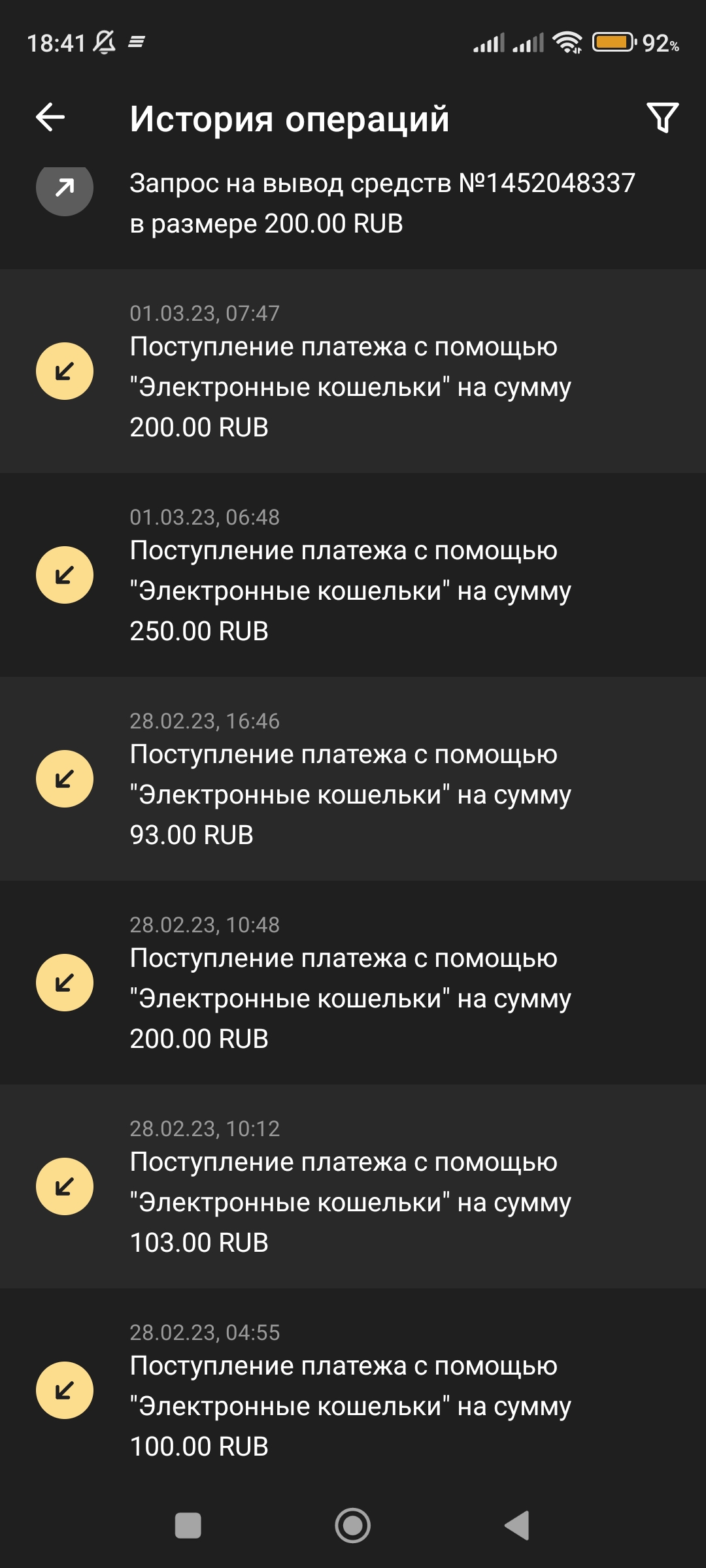
Task: Open the operations filter funnel icon
Action: click(662, 118)
